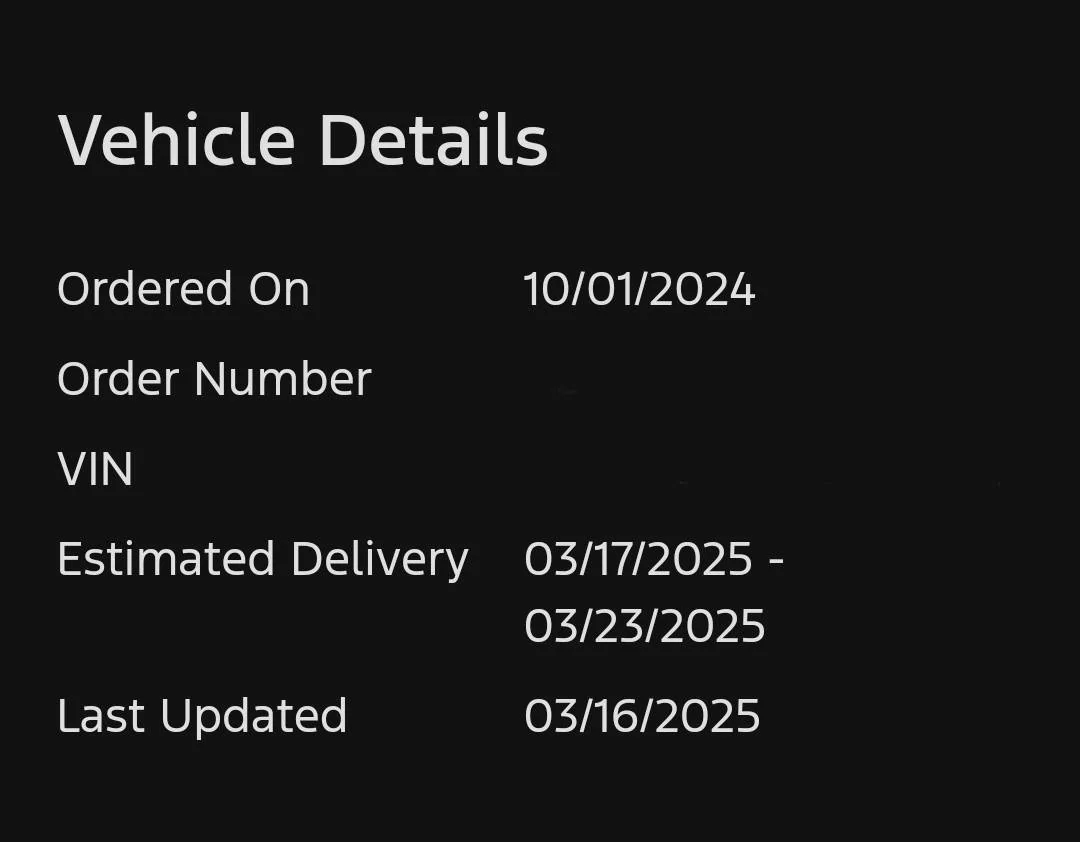Viewport: 1080px width, 842px height.
Task: Click delivery end date 03/23/2025
Action: point(644,626)
